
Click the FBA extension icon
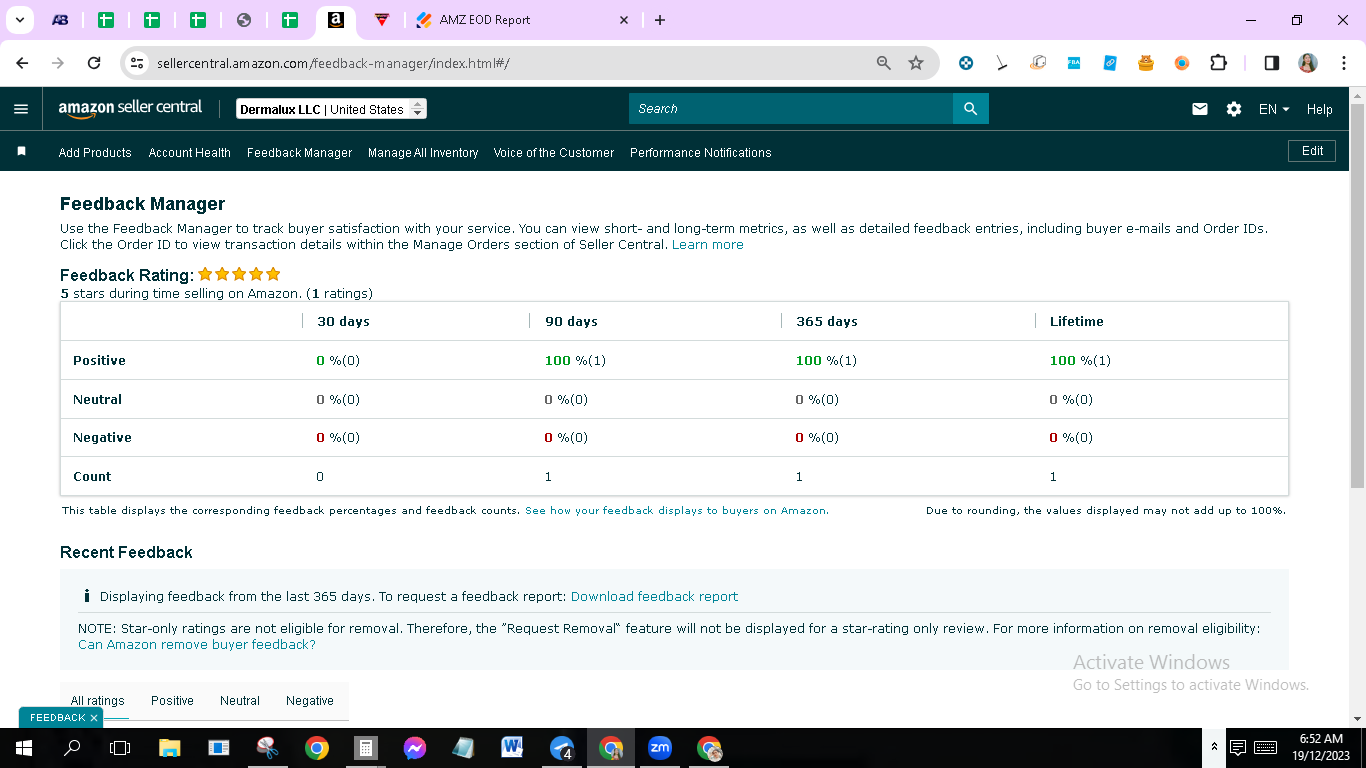pos(1074,63)
